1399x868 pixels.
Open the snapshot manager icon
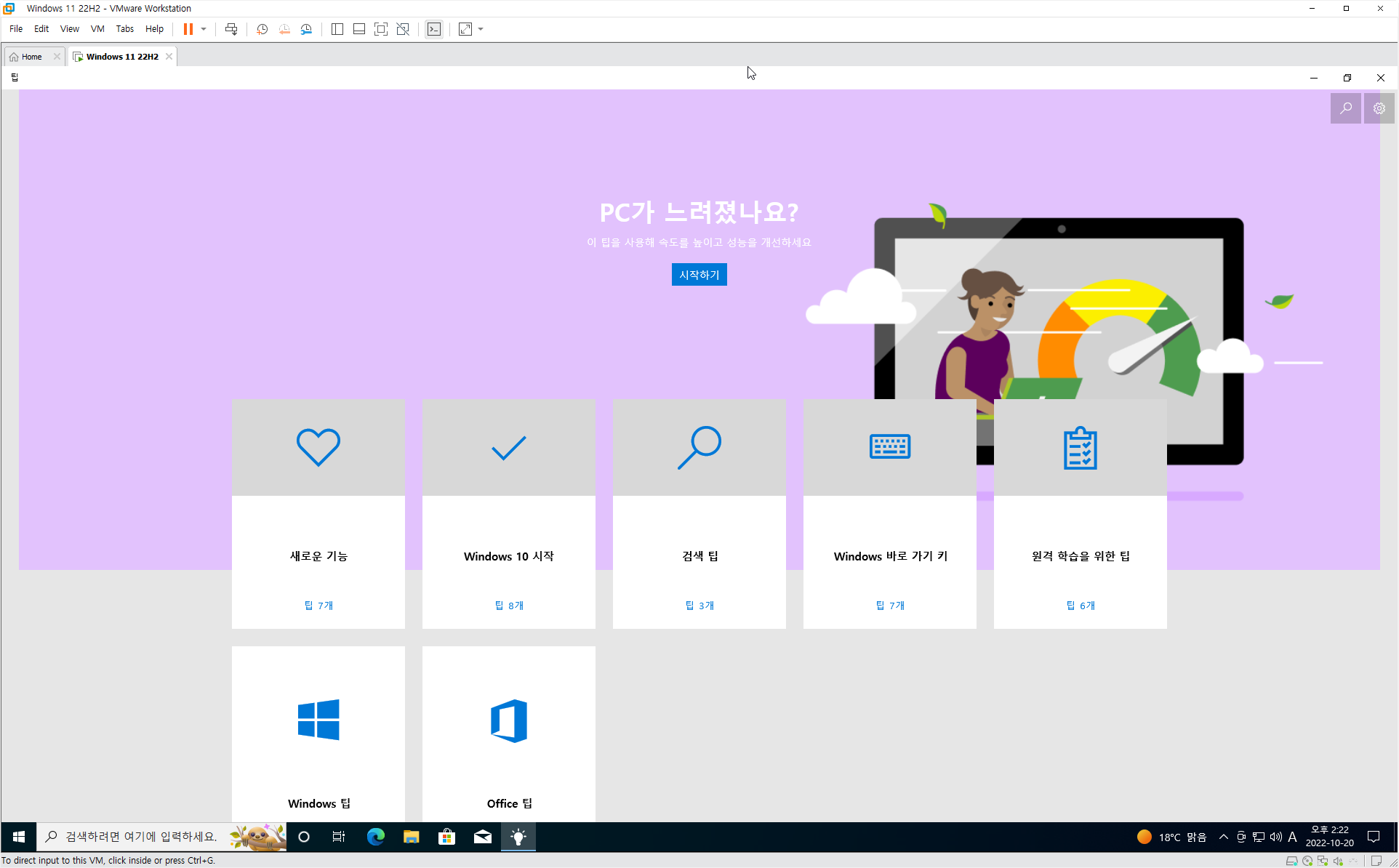pyautogui.click(x=306, y=29)
